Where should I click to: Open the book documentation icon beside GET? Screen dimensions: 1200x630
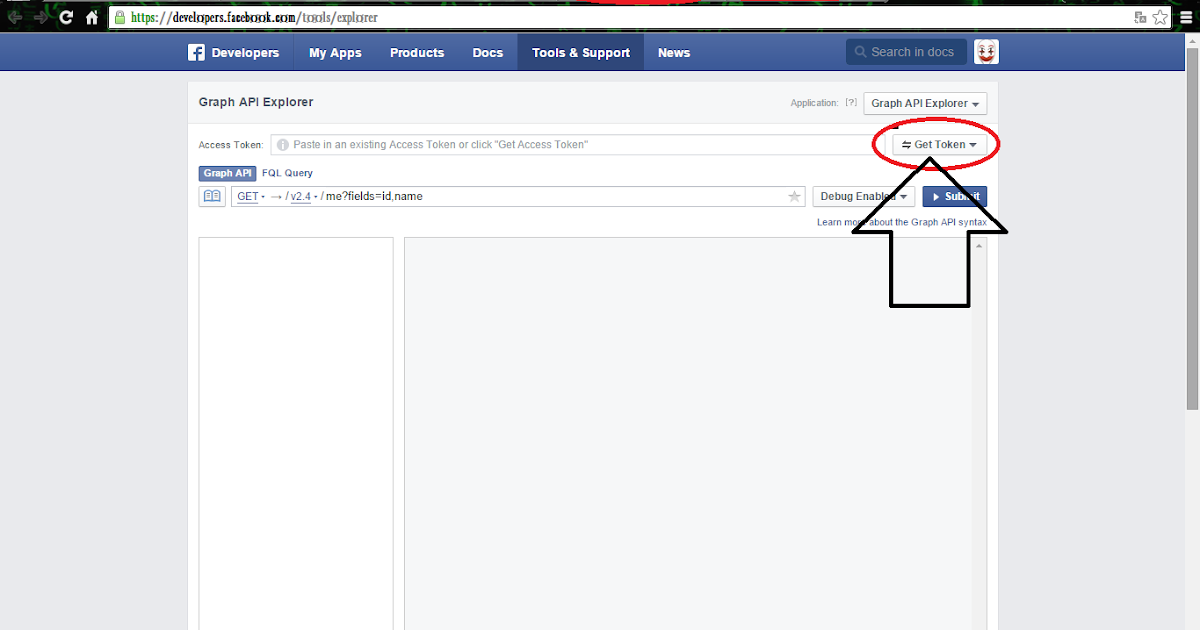(x=212, y=196)
